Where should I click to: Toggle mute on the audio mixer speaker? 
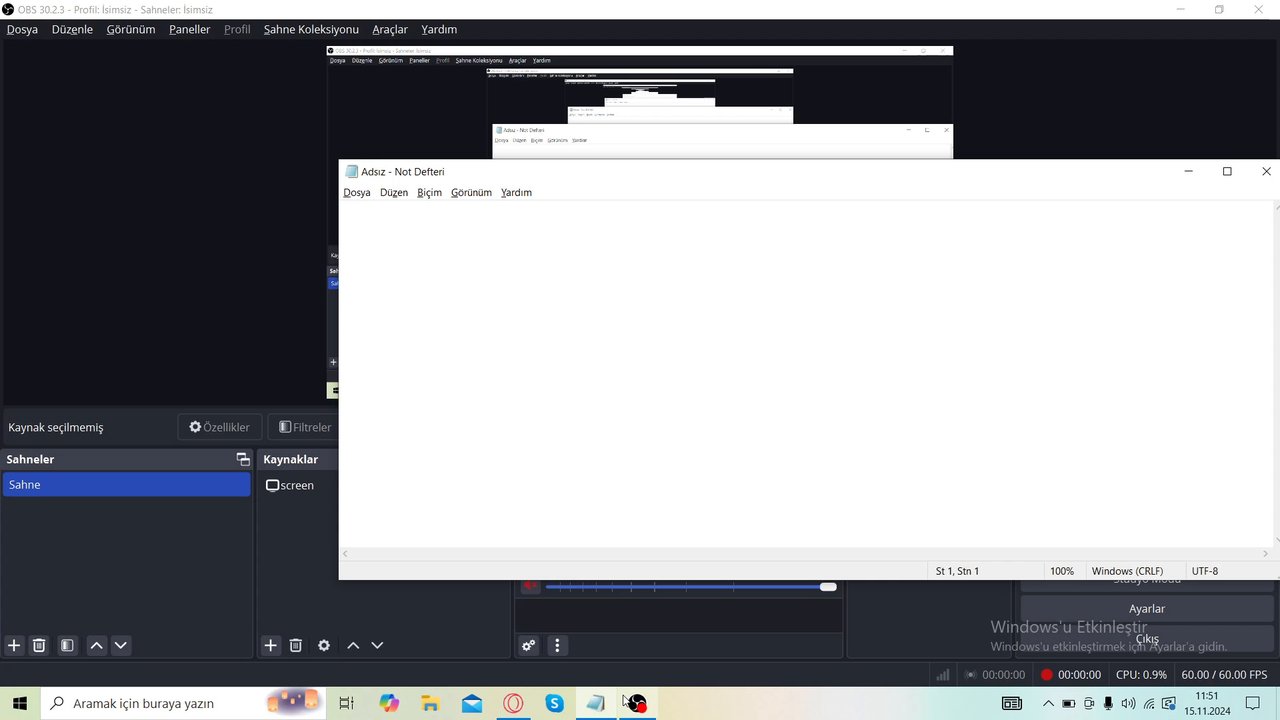[x=530, y=587]
